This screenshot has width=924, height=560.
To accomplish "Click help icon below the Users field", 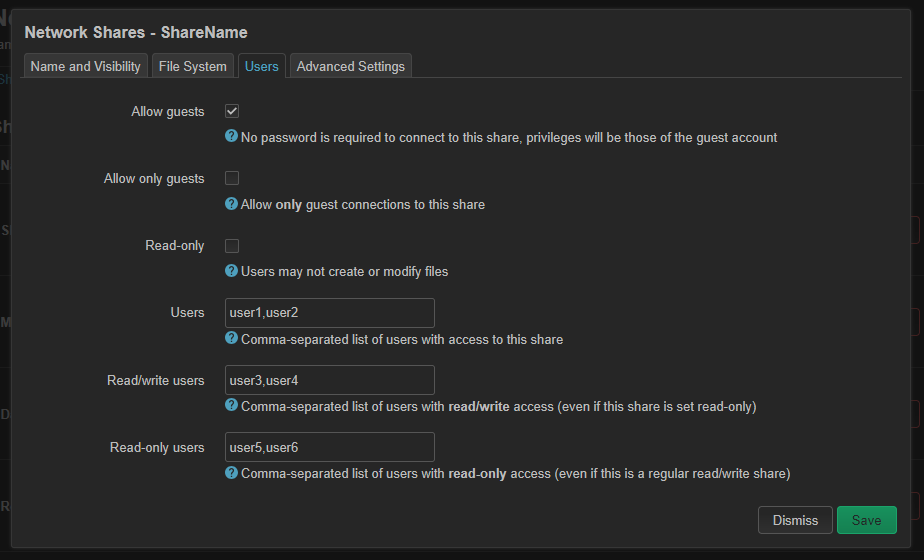I will 231,338.
